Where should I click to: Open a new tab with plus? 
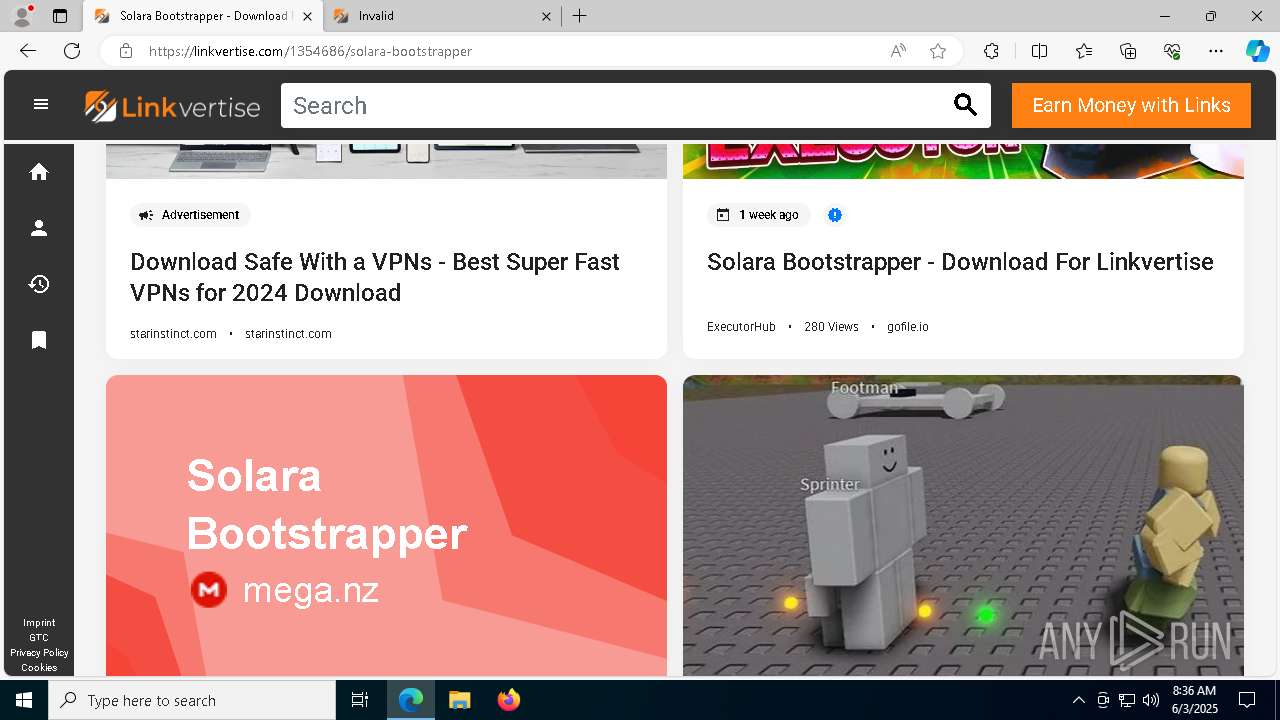(580, 16)
